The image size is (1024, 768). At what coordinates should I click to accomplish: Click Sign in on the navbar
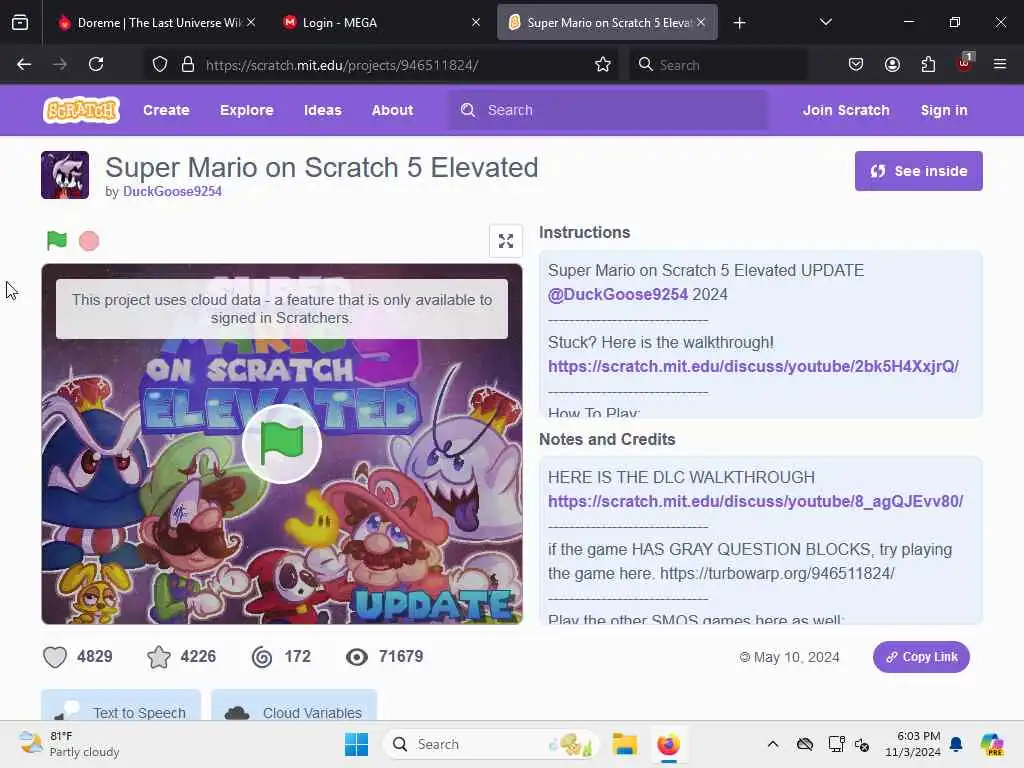944,110
